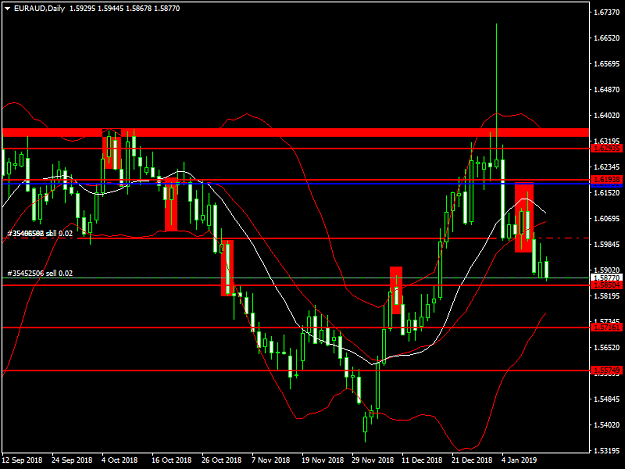The image size is (625, 469).
Task: Click the 26 Oct 2018 date label
Action: coord(222,460)
